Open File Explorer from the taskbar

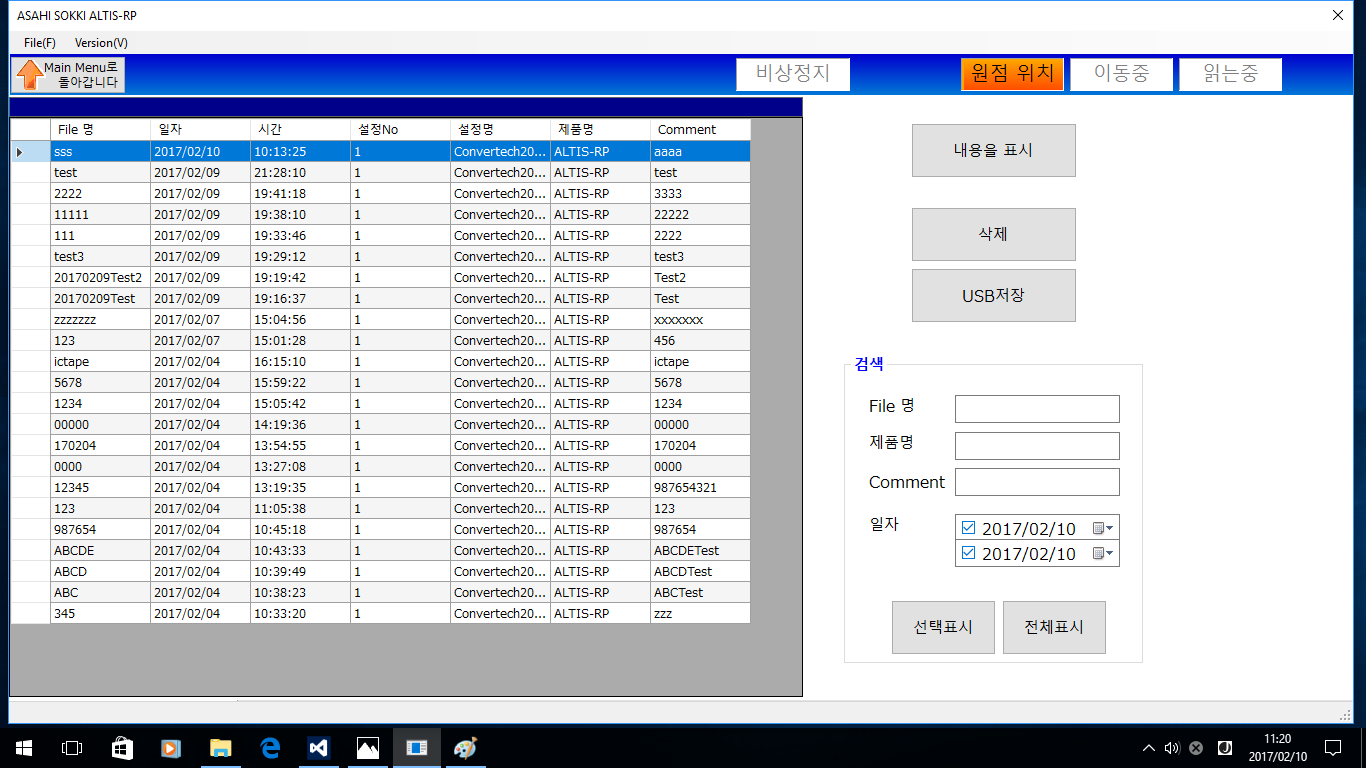(221, 747)
